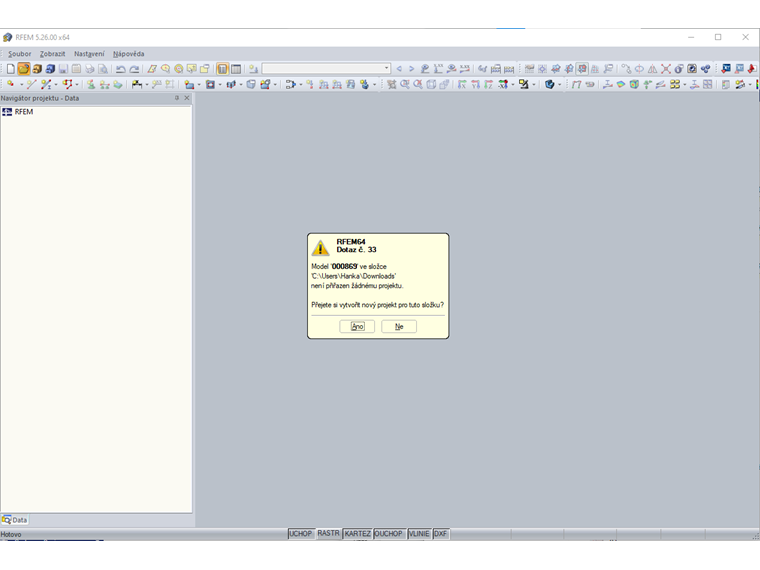The image size is (760, 570).
Task: Click Ne button in RFEM64 dialog
Action: (399, 327)
